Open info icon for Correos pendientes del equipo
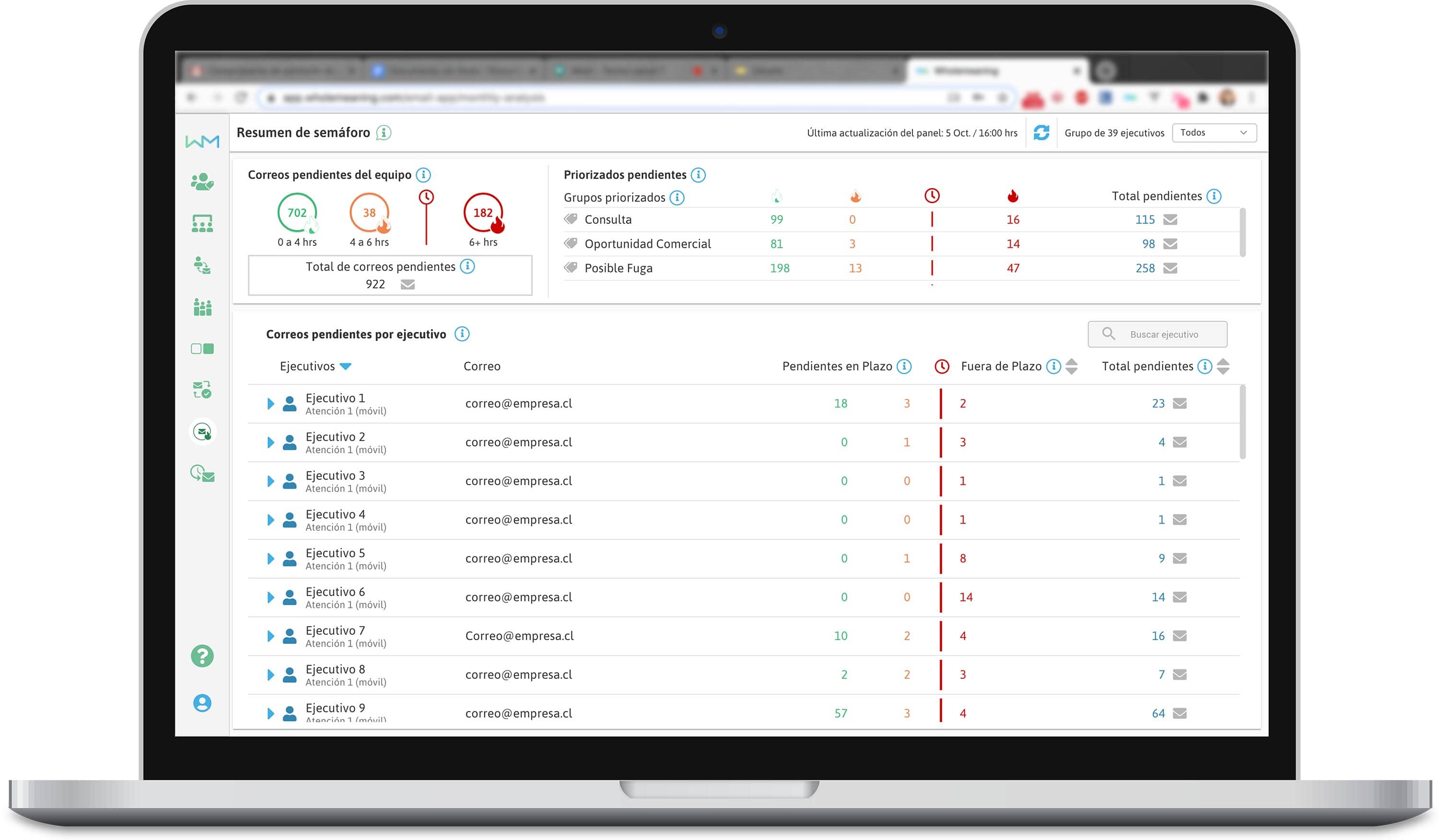This screenshot has width=1439, height=840. tap(423, 175)
